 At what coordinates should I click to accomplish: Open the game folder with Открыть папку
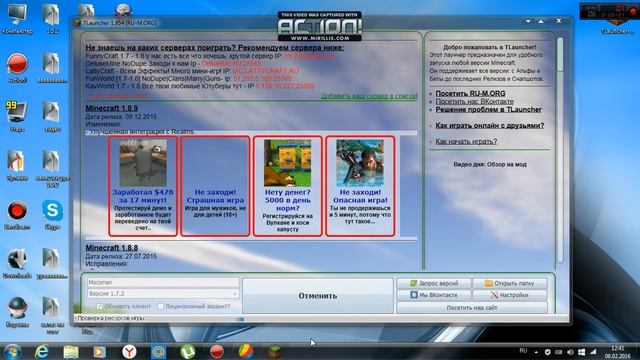(x=510, y=283)
